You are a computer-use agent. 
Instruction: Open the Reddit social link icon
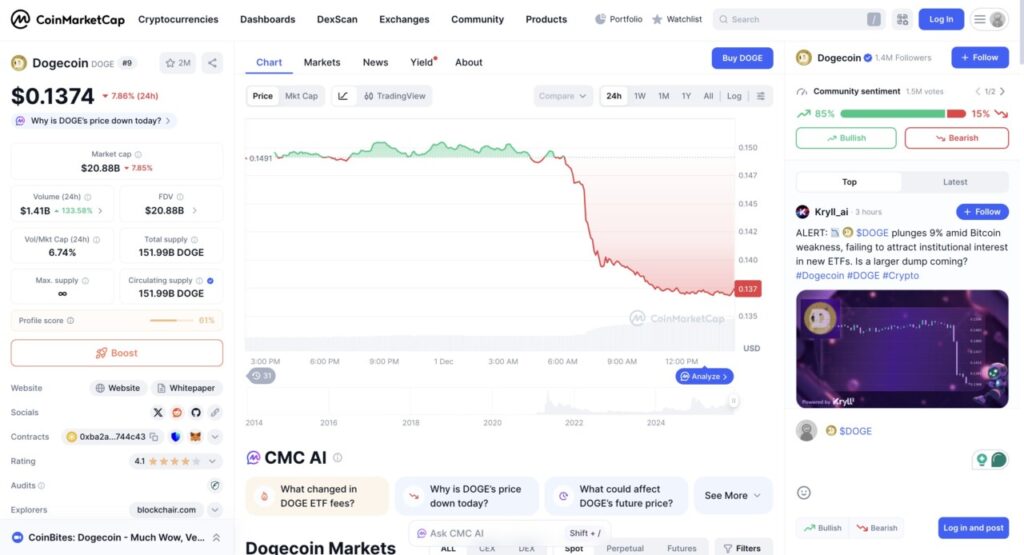coord(177,412)
